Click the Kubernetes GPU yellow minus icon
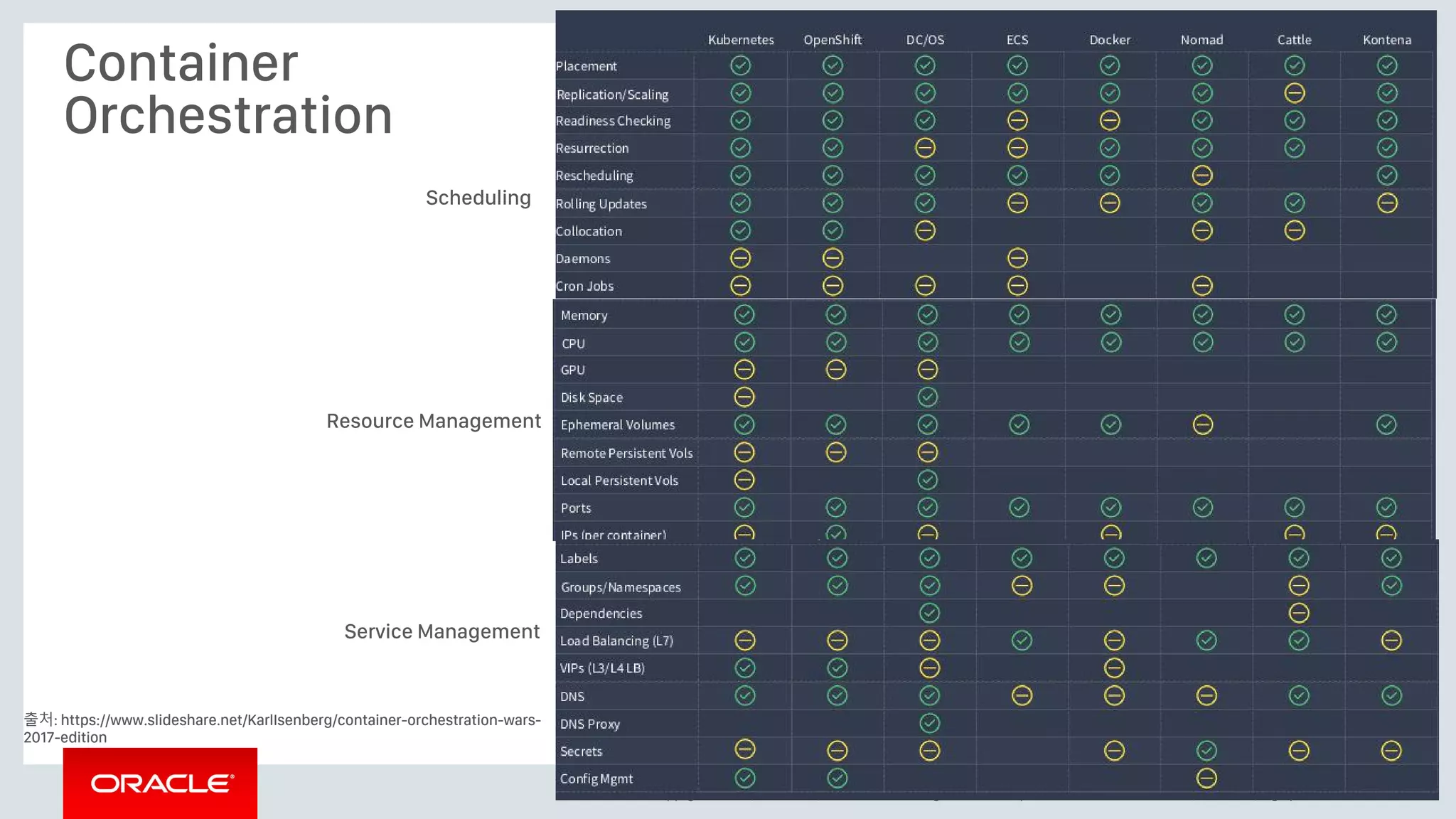1456x819 pixels. tap(744, 370)
